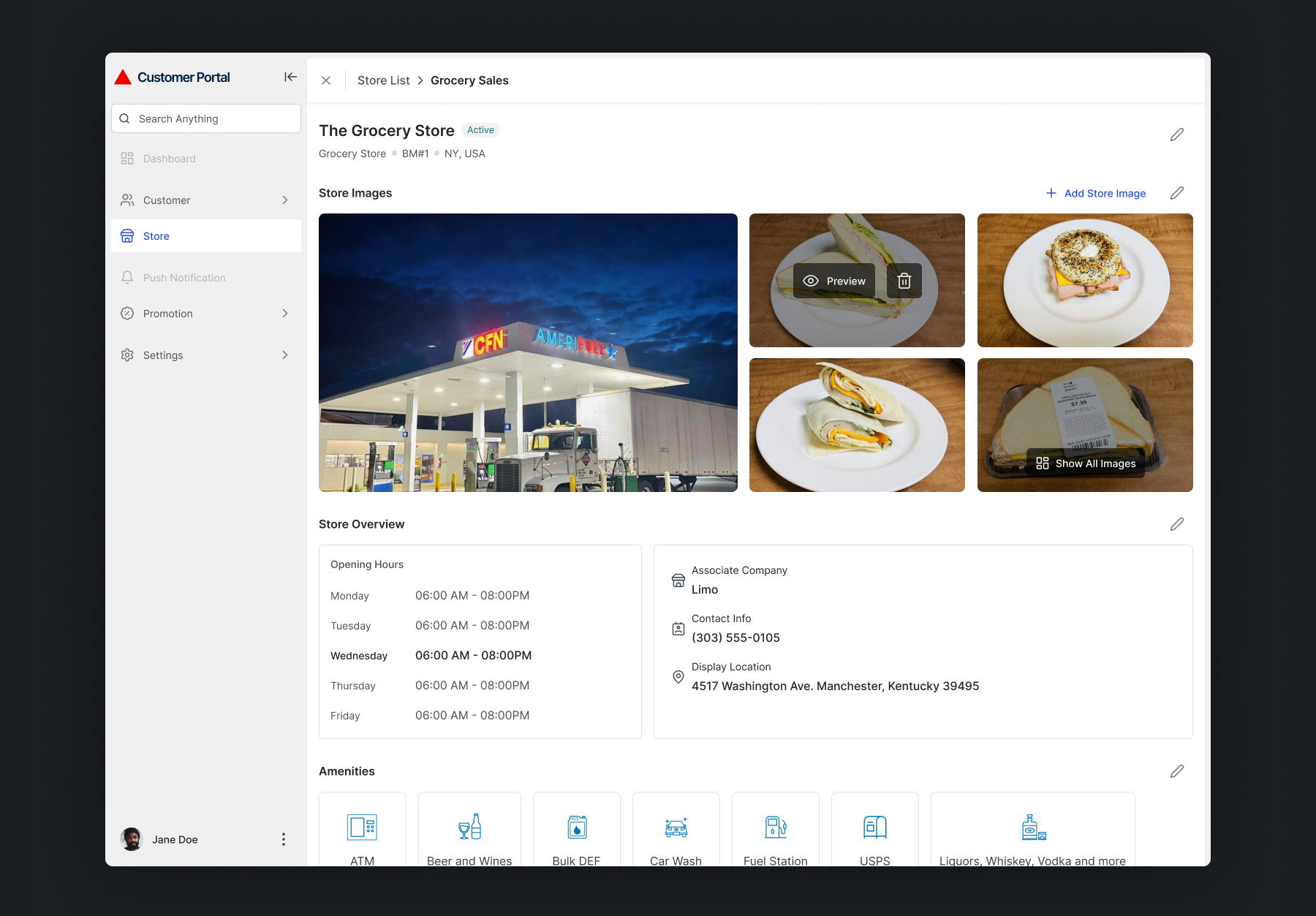
Task: Click the Liquors, Whiskey, Vodka amenity icon
Action: click(x=1033, y=827)
